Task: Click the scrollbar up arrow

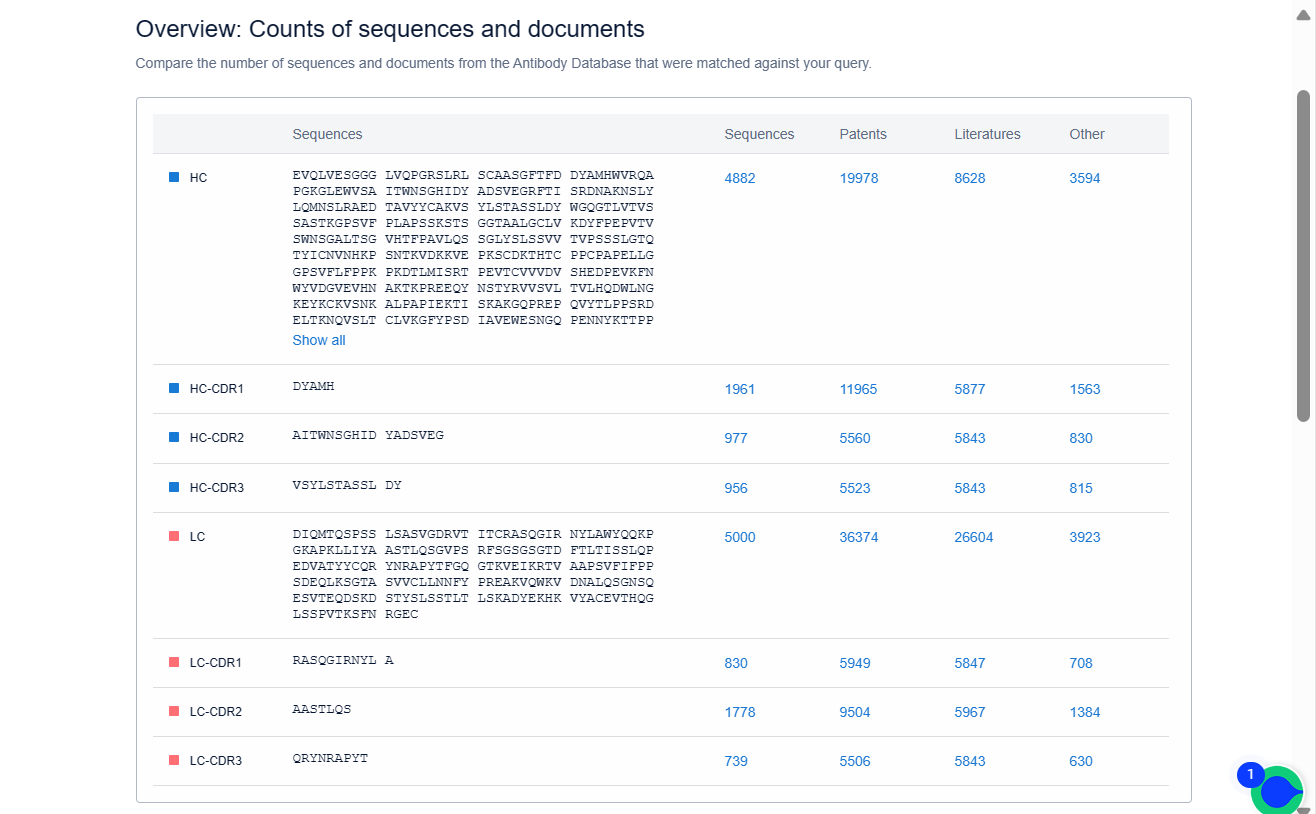Action: [1303, 13]
